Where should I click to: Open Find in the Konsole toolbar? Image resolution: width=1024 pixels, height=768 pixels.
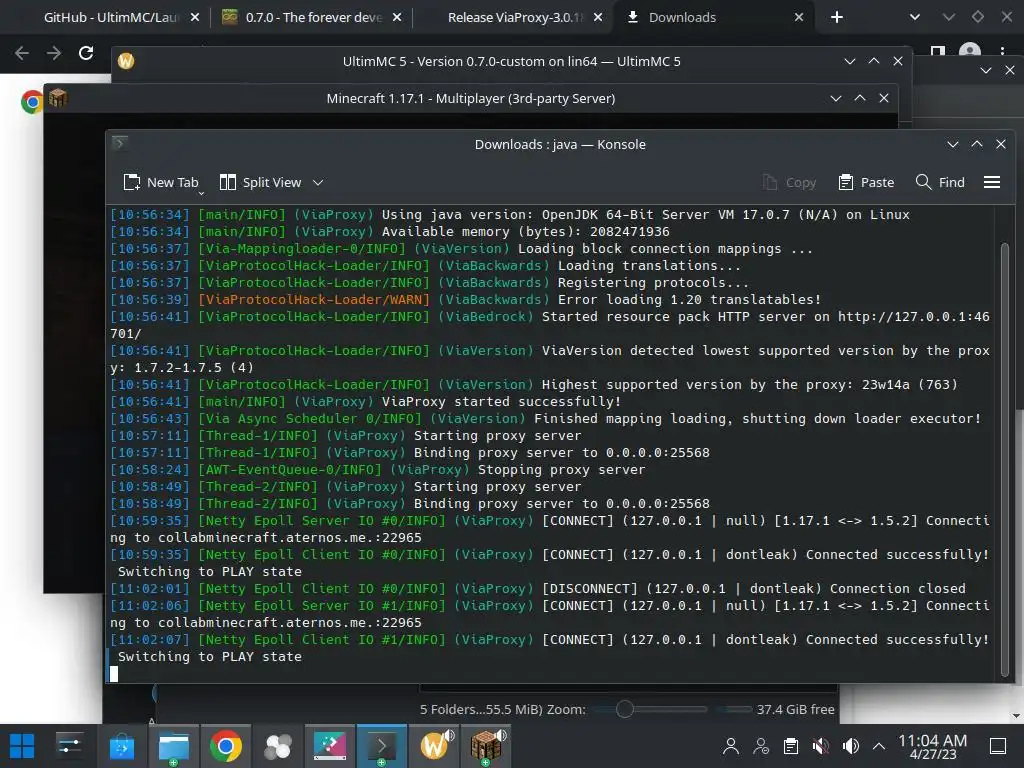click(940, 182)
